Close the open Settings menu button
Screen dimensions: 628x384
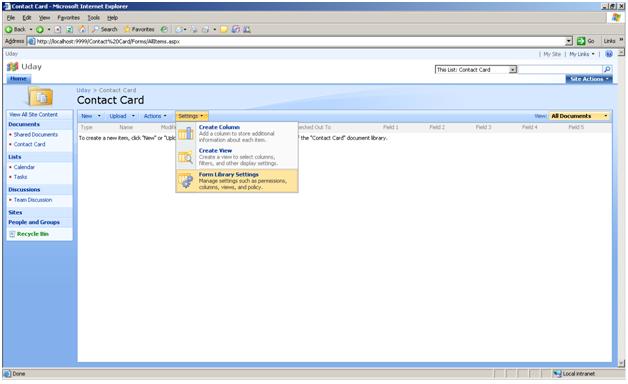coord(191,116)
